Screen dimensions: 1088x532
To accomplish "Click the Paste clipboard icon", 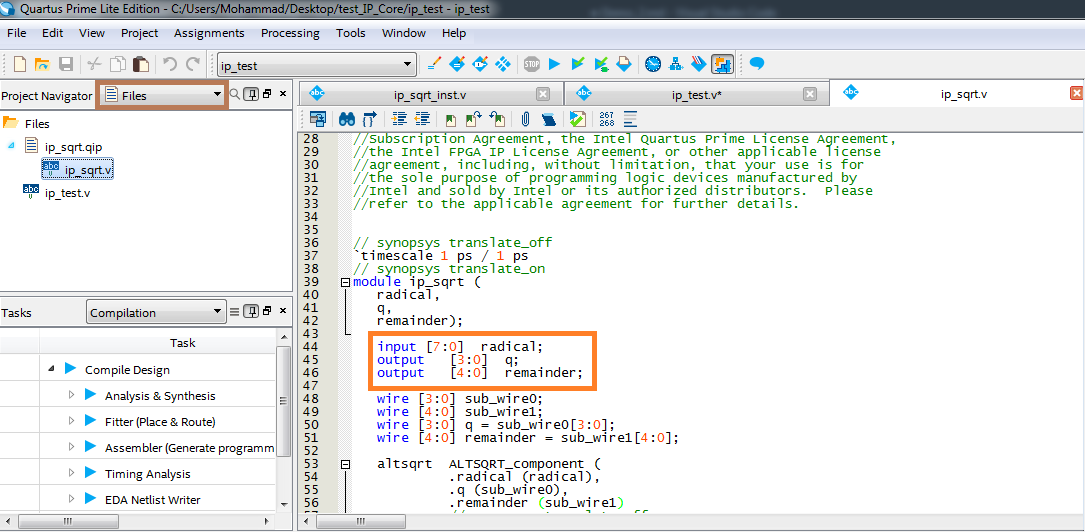I will click(141, 65).
